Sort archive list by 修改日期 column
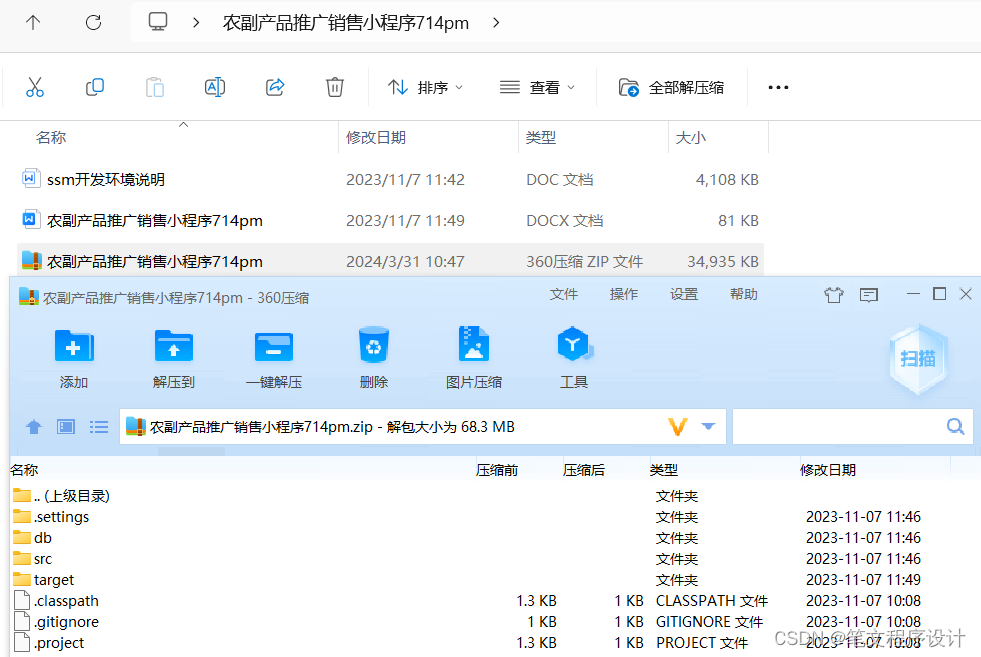Viewport: 981px width, 657px height. click(828, 470)
